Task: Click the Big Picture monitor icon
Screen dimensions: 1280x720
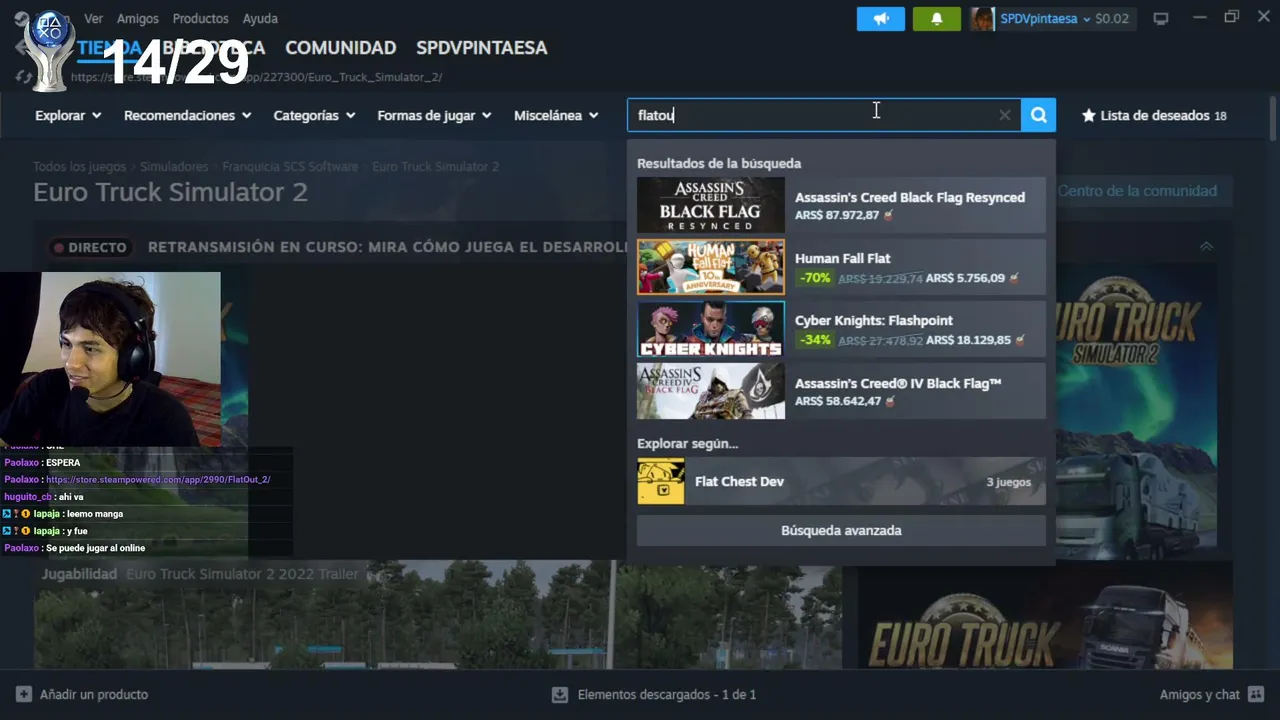Action: click(x=1161, y=18)
